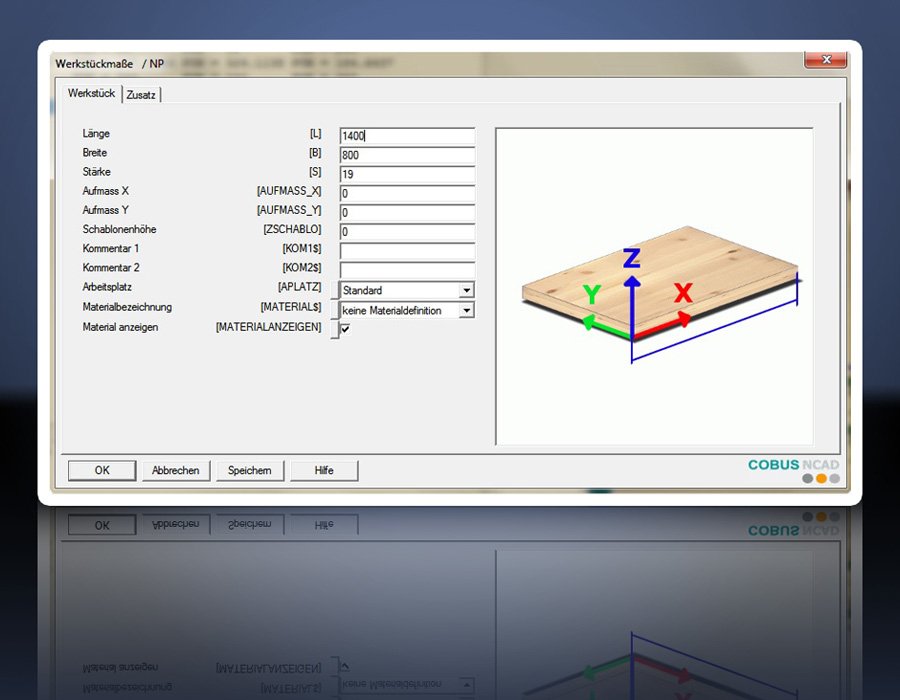This screenshot has height=700, width=900.
Task: Click the Stärke input field
Action: coord(407,174)
